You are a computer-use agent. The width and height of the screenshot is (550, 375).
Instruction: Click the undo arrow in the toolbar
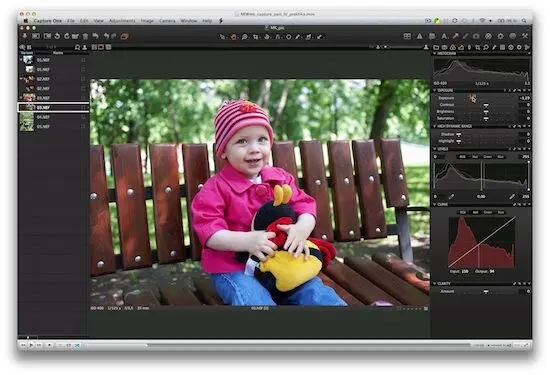point(95,36)
